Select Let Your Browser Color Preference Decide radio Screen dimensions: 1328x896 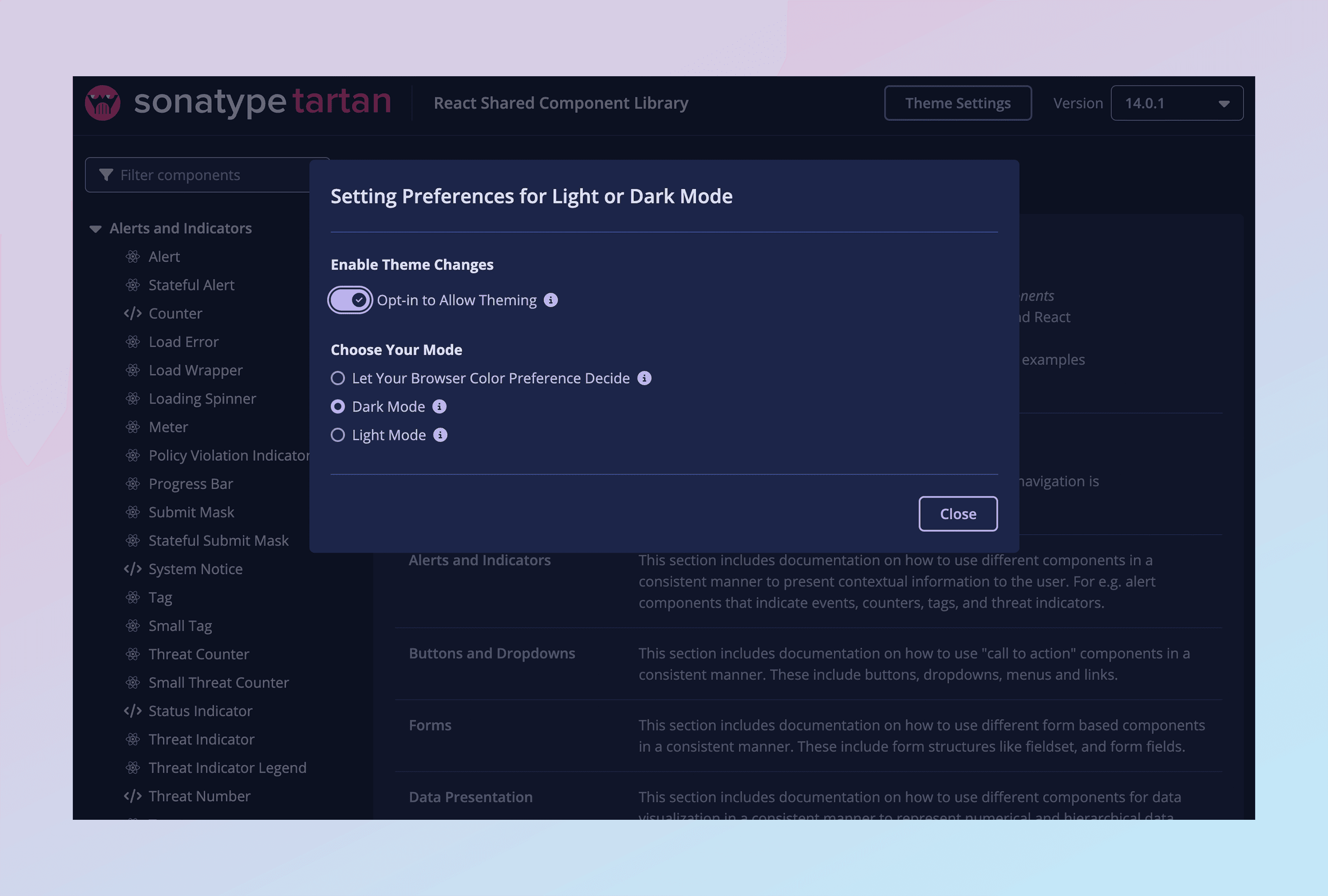pyautogui.click(x=338, y=378)
